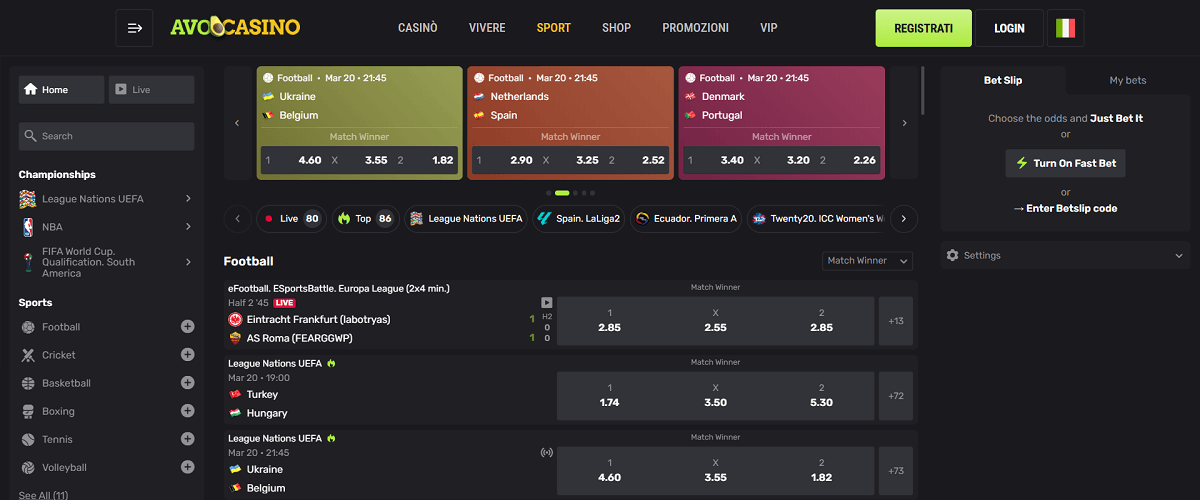Open the Live sidebar button
1200x500 pixels.
pyautogui.click(x=151, y=90)
